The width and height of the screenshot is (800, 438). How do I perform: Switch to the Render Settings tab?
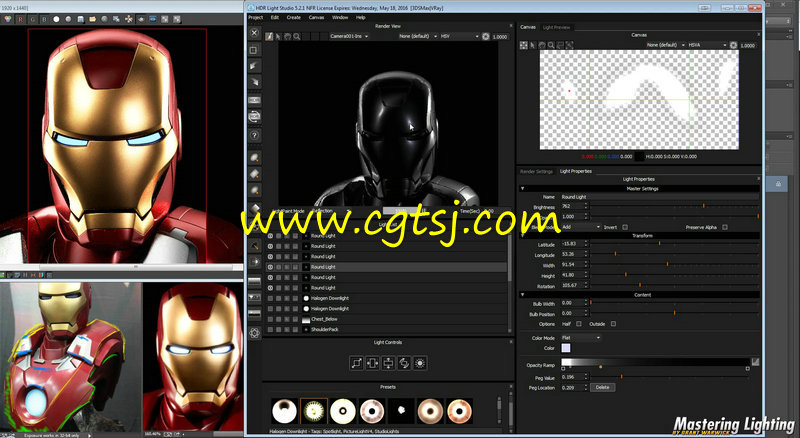[x=536, y=171]
